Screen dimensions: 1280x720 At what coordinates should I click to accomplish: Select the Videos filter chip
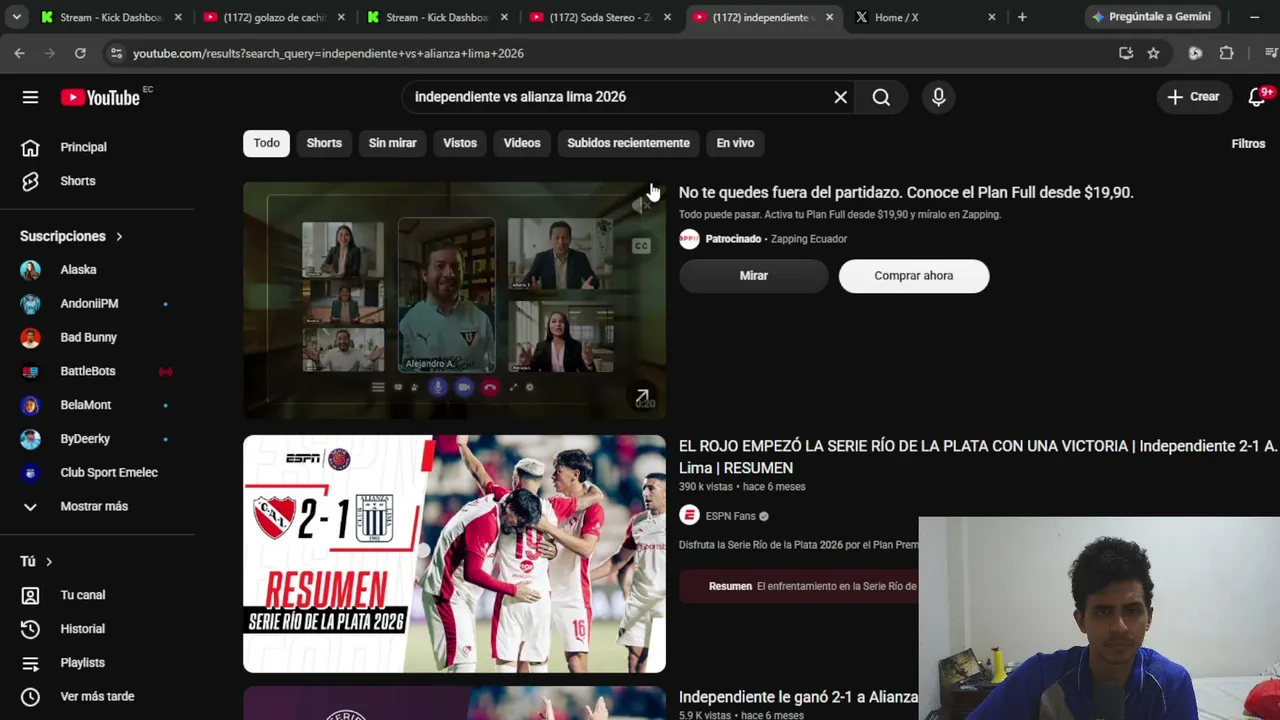point(522,143)
